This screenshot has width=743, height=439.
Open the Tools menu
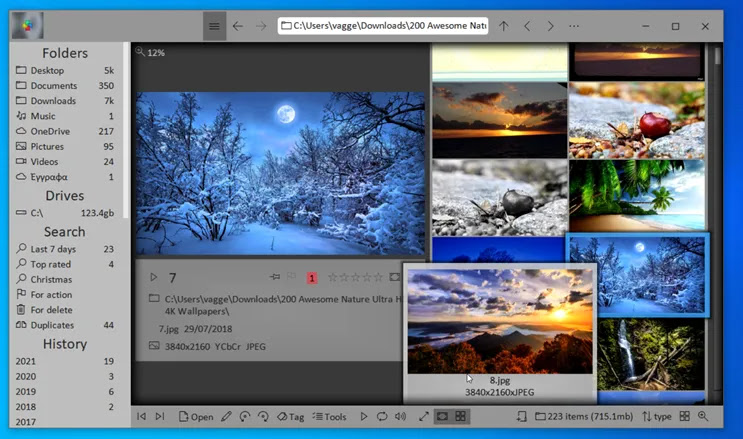pos(329,417)
